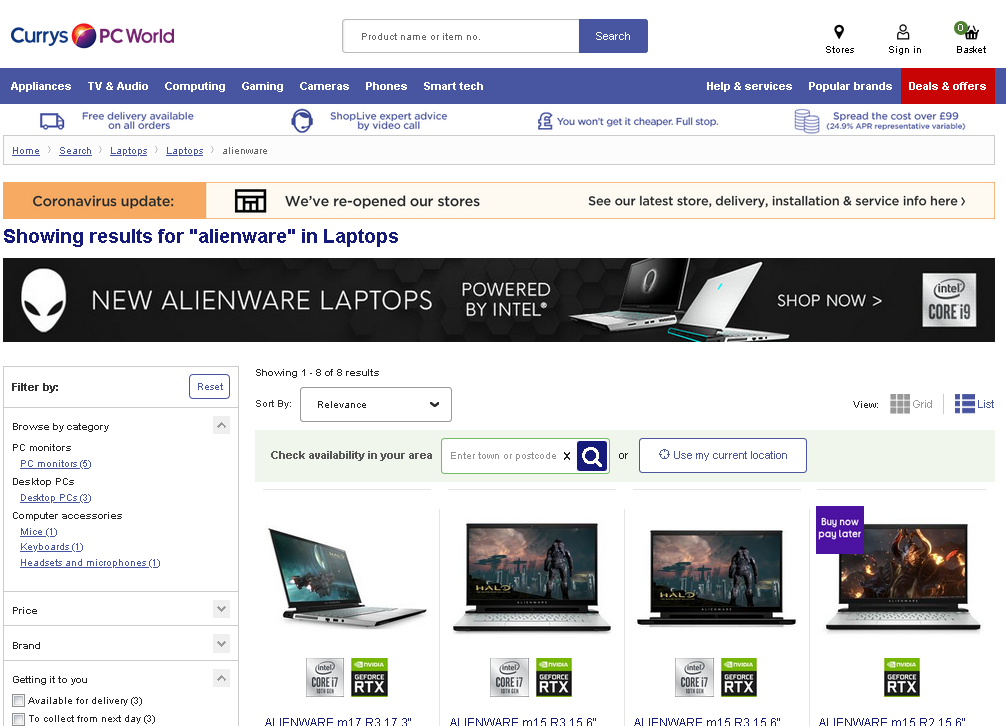Tick Available for delivery checkbox
Viewport: 1006px width, 726px height.
(19, 700)
